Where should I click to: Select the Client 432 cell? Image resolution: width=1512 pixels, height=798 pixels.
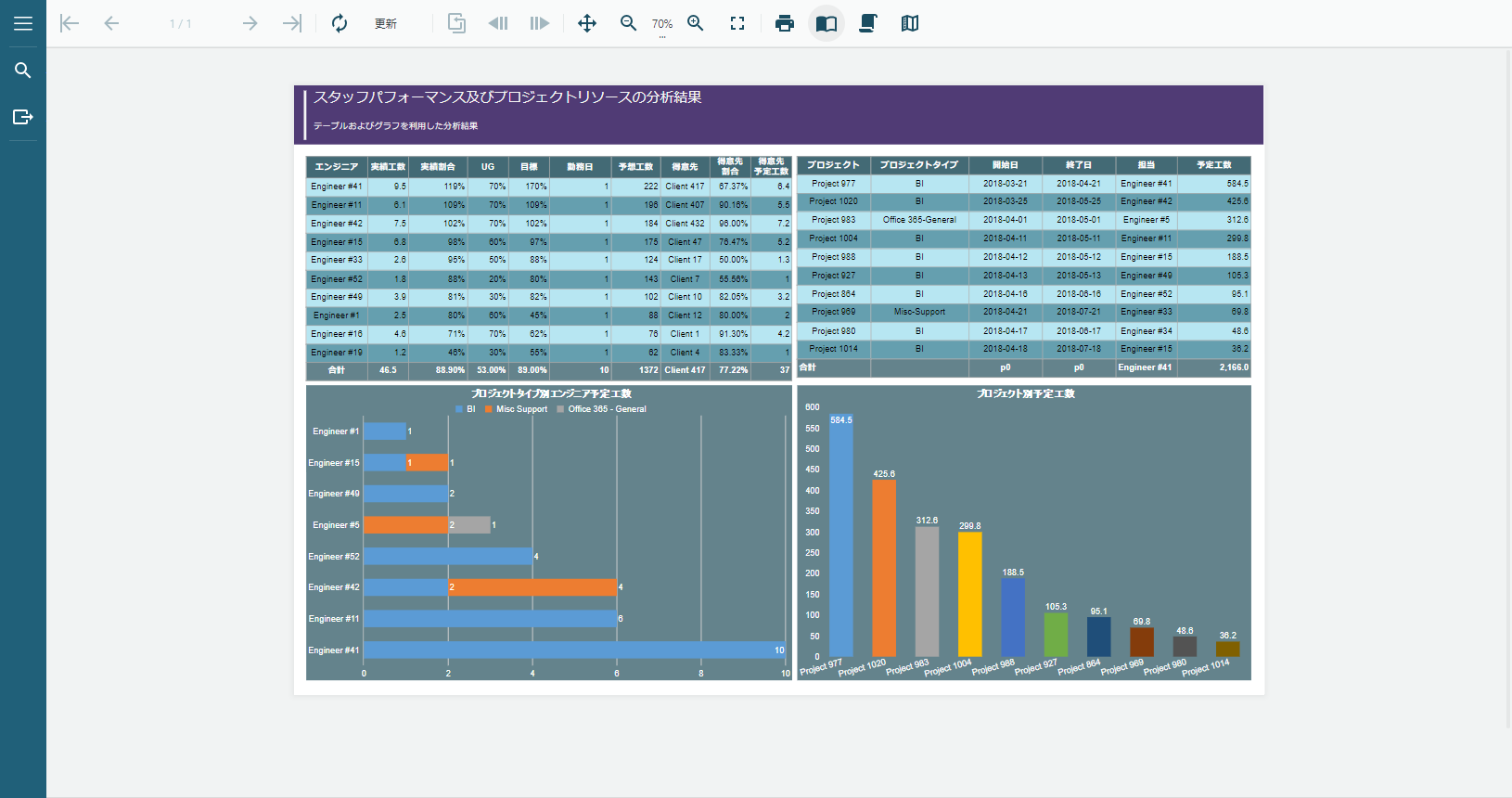(x=685, y=224)
